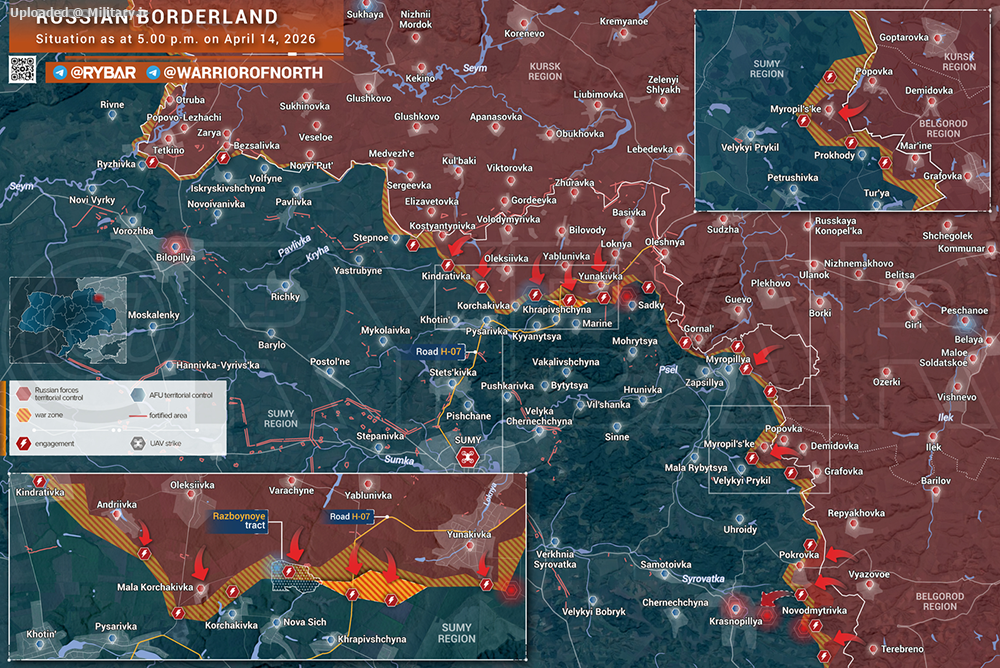The height and width of the screenshot is (668, 1000).
Task: Click the Russian forces hexagon in the legend
Action: click(24, 393)
